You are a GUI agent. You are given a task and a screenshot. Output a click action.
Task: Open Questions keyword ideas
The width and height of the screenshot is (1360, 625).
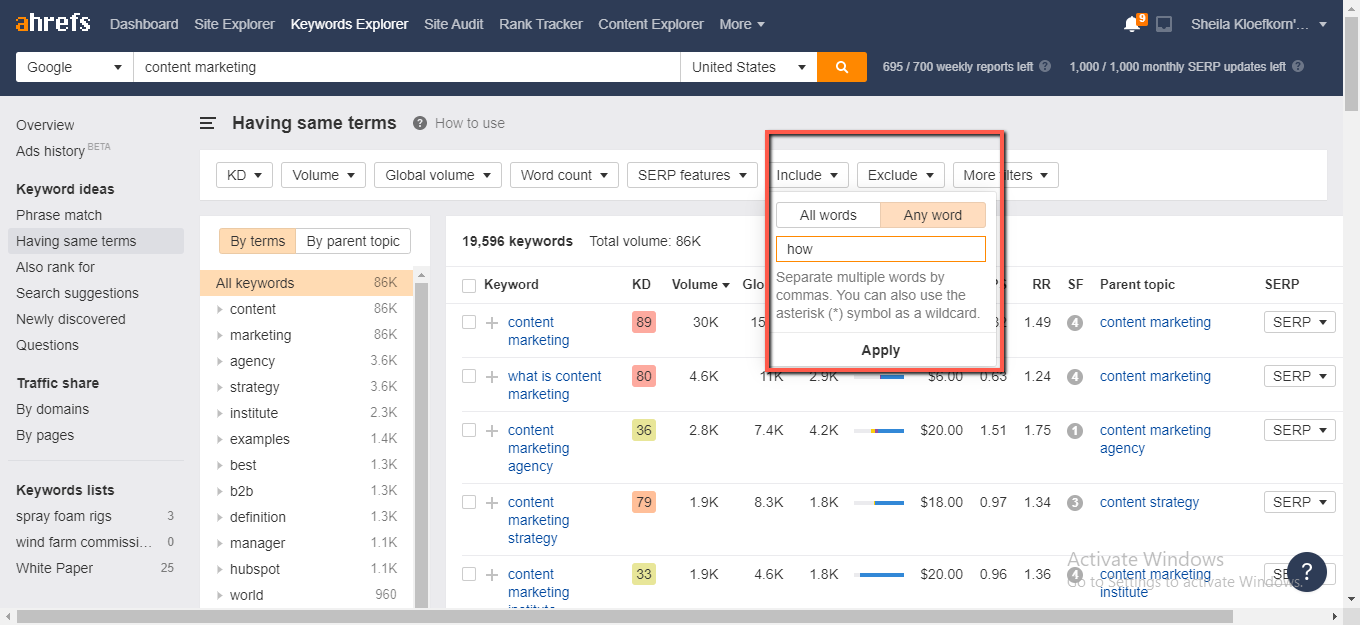[47, 345]
